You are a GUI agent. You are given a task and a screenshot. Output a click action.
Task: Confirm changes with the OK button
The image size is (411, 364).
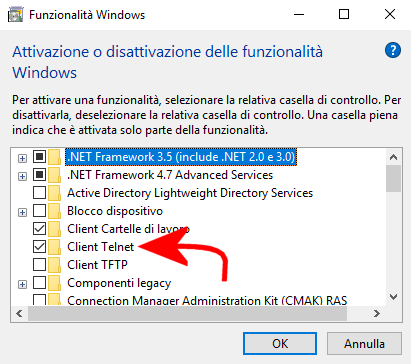(280, 343)
